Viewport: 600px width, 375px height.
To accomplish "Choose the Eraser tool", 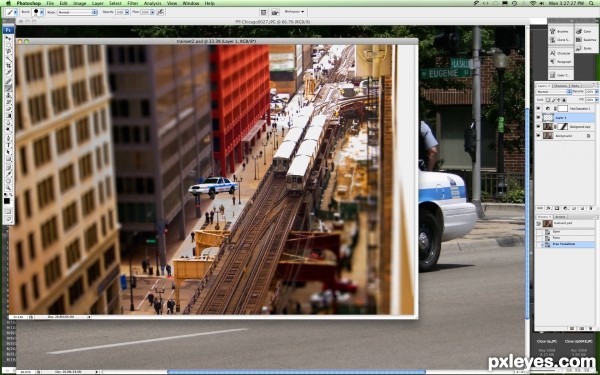I will click(x=8, y=109).
